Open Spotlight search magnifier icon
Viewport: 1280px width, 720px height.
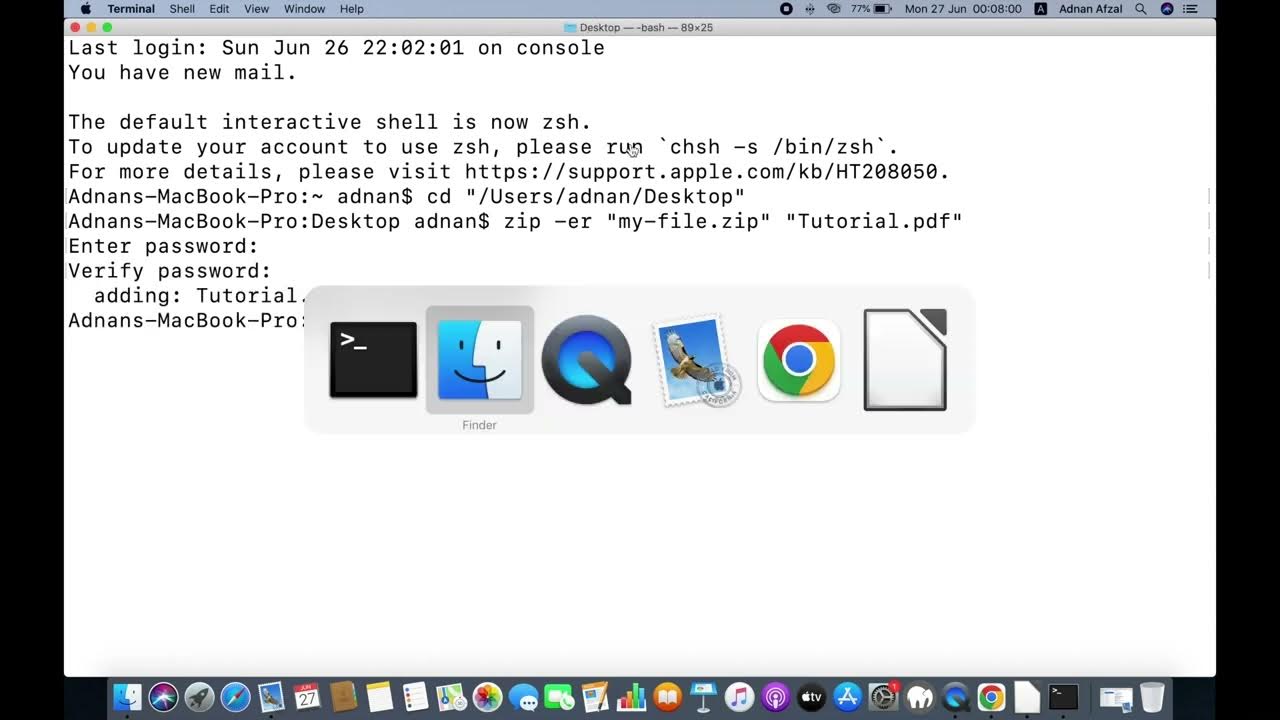[x=1143, y=9]
